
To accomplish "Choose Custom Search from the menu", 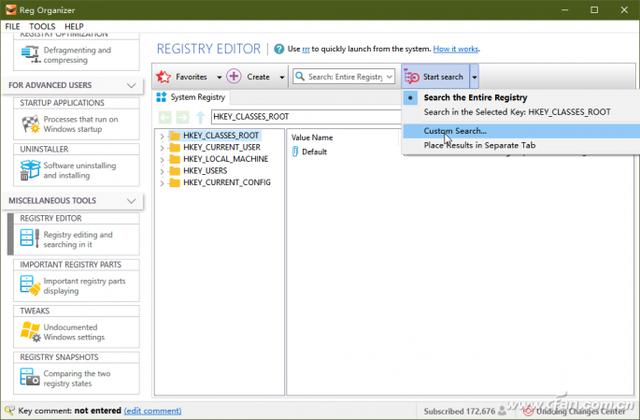I will 455,131.
